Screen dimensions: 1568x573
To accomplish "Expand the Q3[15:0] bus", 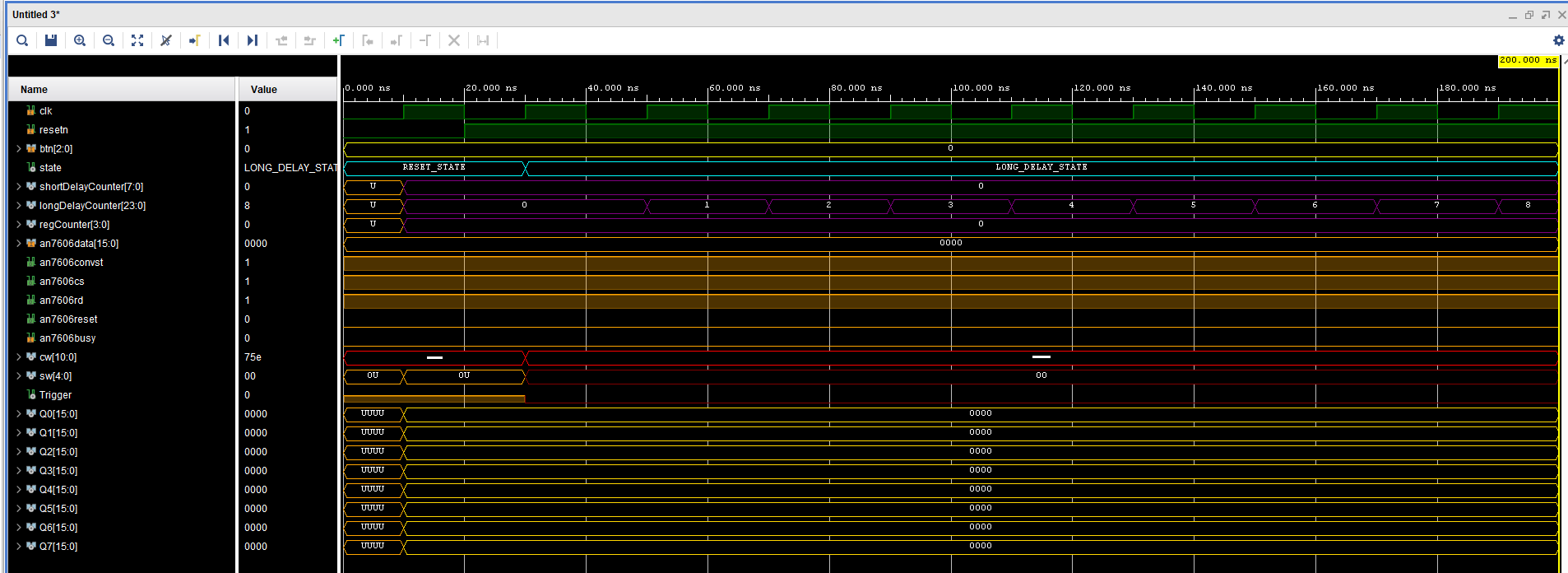I will coord(19,471).
